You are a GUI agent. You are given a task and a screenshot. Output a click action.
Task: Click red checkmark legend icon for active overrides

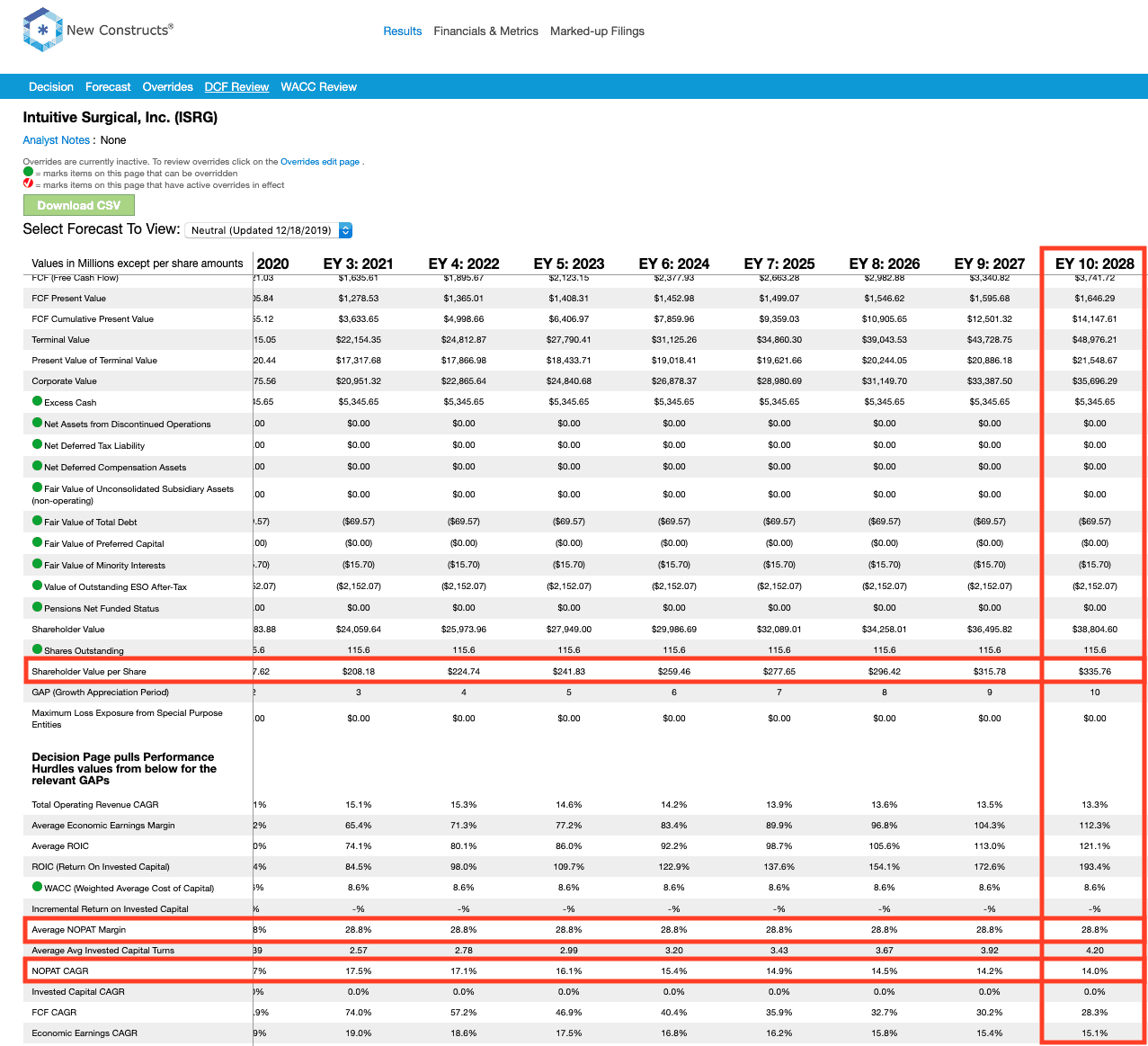point(28,183)
